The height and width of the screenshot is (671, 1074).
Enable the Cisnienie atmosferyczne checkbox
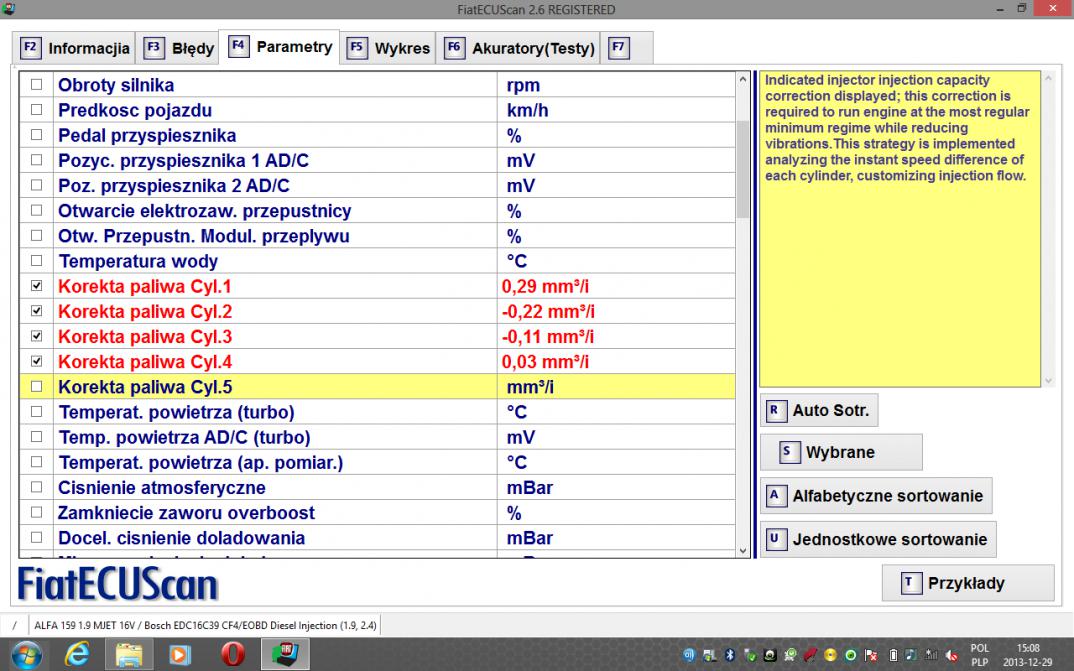[x=36, y=487]
